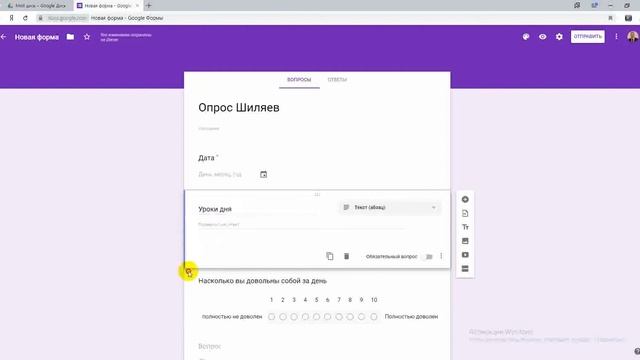Select scale radio button under 2
640x360 pixels.
[x=283, y=317]
